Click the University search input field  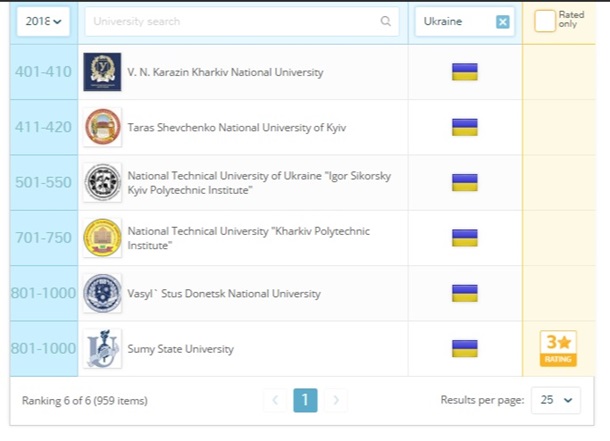coord(230,21)
